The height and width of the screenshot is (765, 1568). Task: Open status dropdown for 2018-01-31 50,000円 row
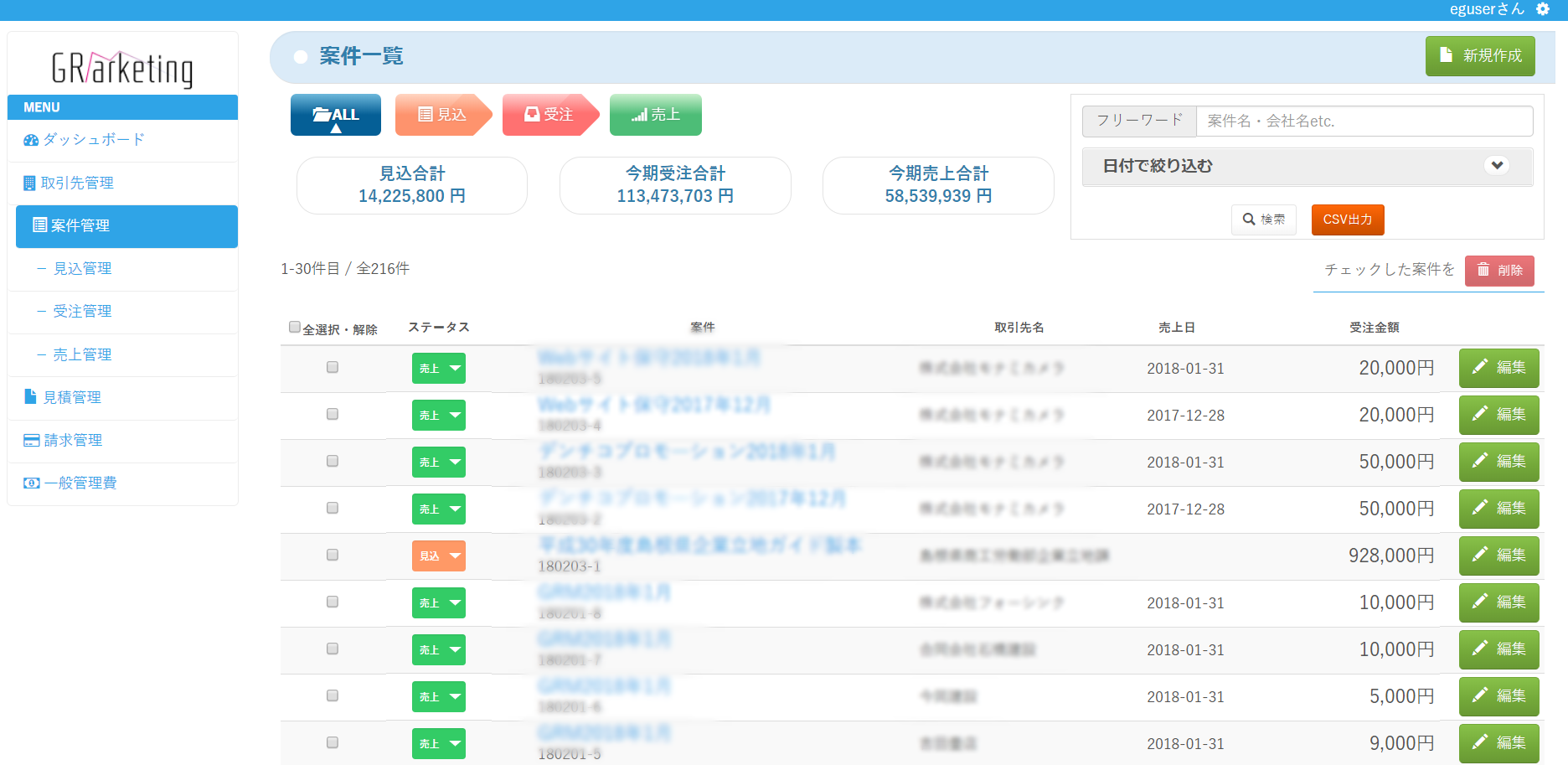tap(439, 463)
